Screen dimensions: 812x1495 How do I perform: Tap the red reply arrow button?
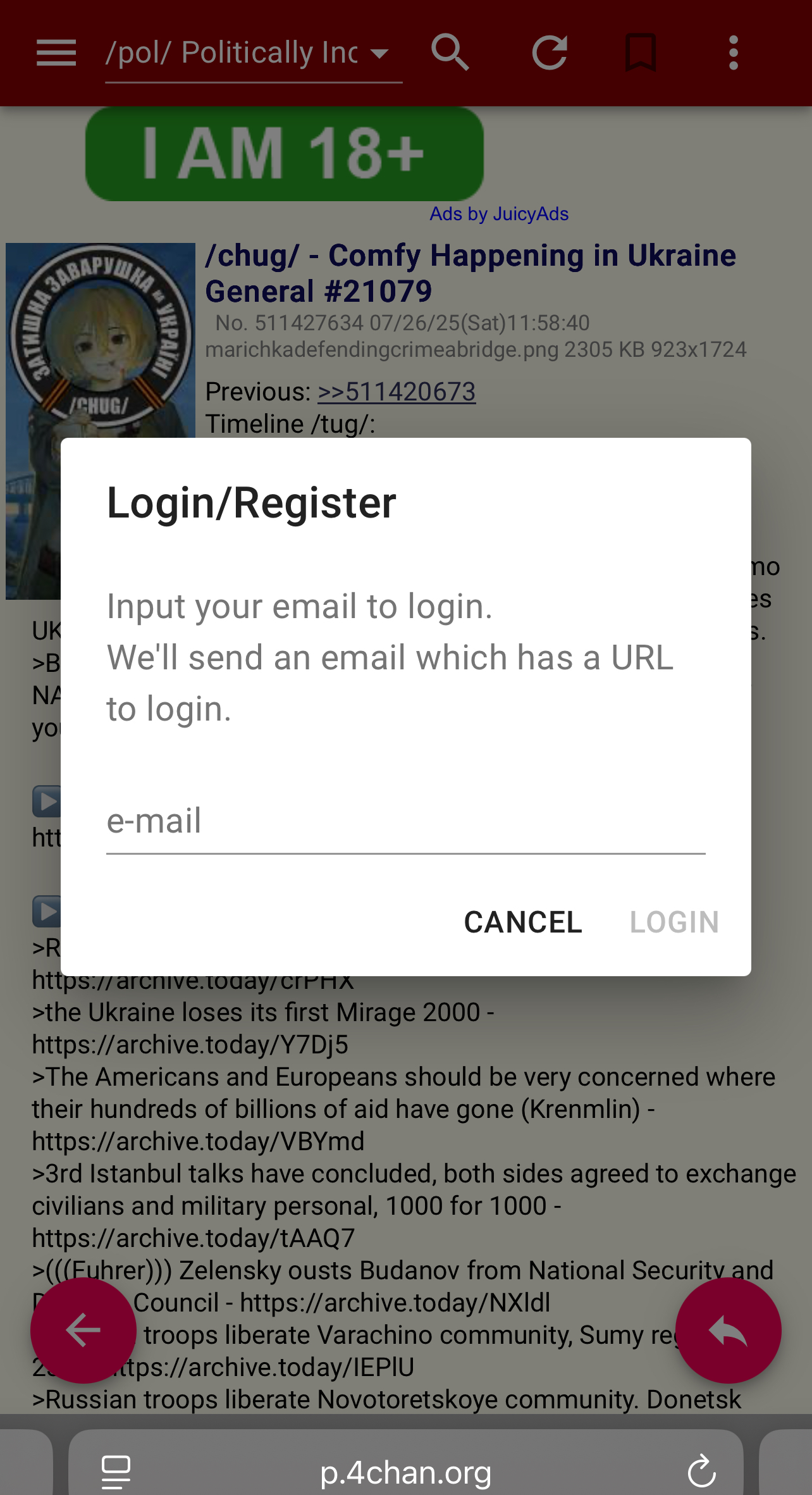729,1330
